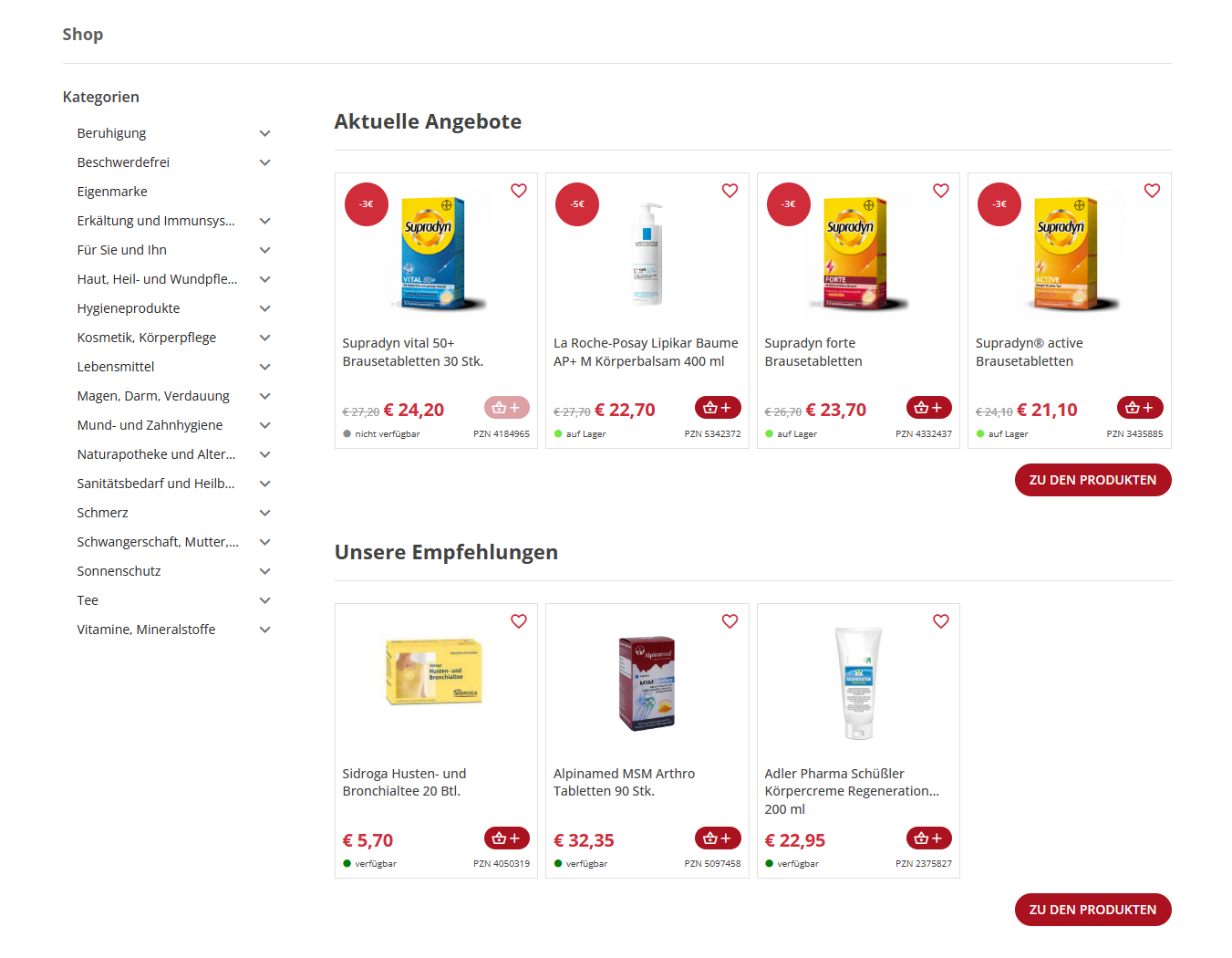1232x958 pixels.
Task: Expand Magen, Darm, Verdauung subcategories
Action: [x=265, y=396]
